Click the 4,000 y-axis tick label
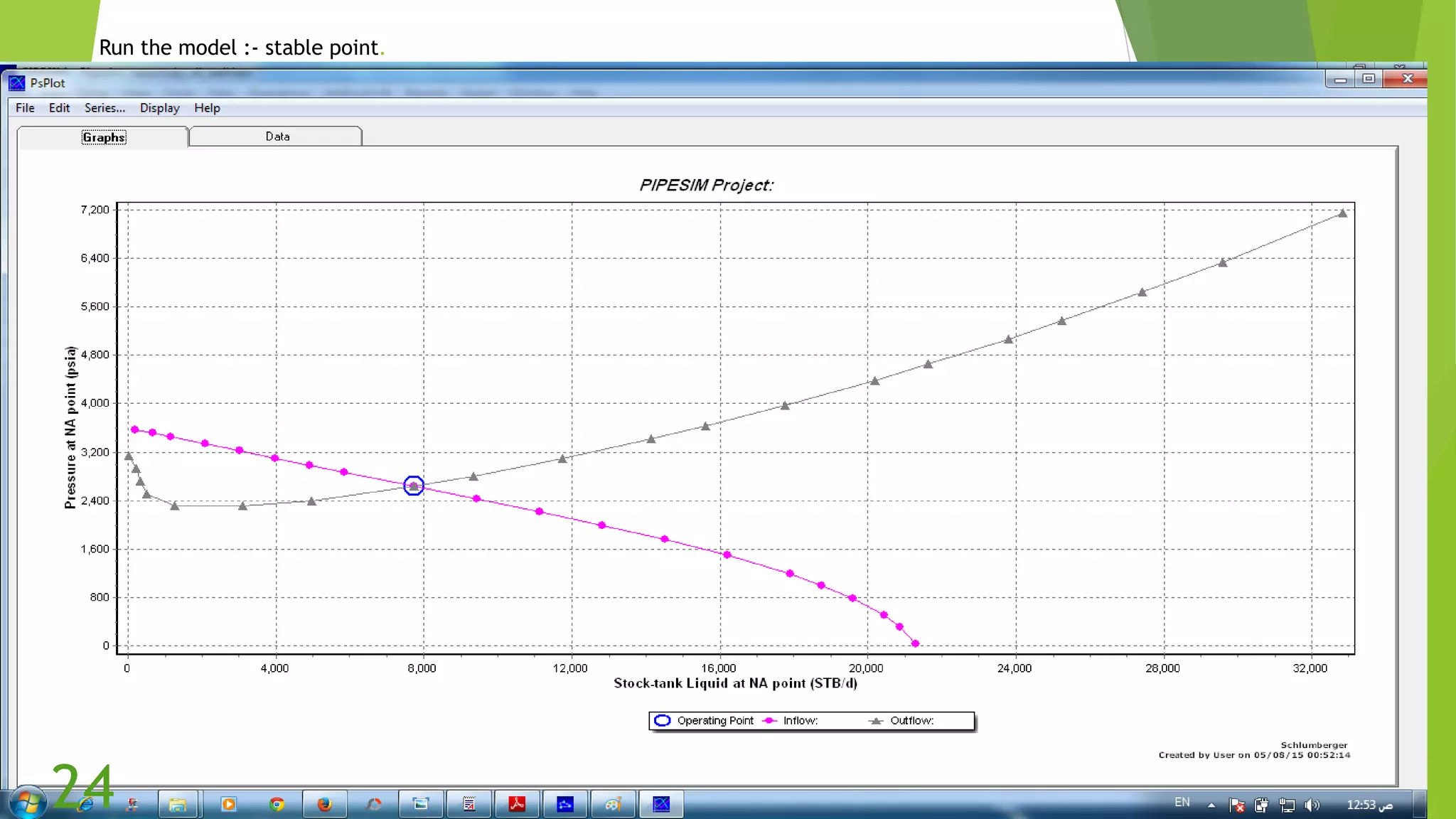Screen dimensions: 1456x819 coord(95,403)
